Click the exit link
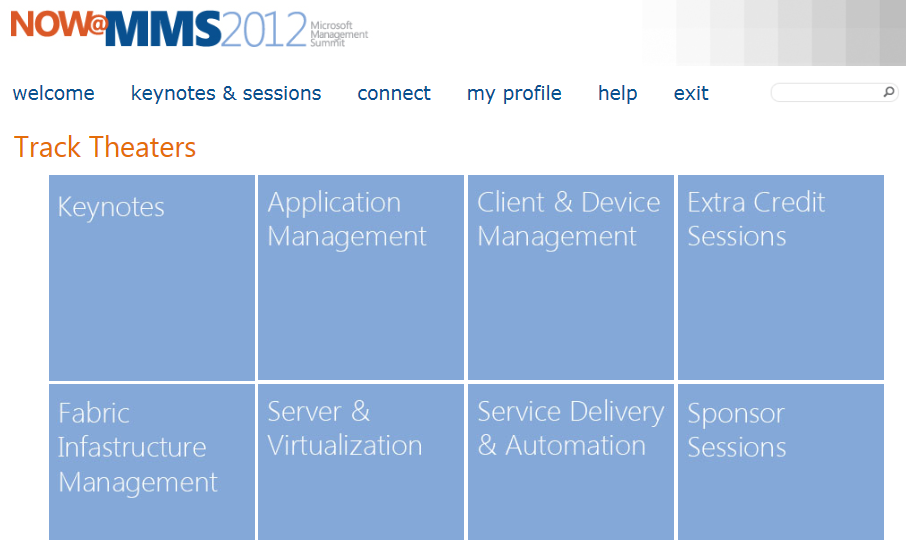Viewport: 906px width, 540px height. coord(691,93)
